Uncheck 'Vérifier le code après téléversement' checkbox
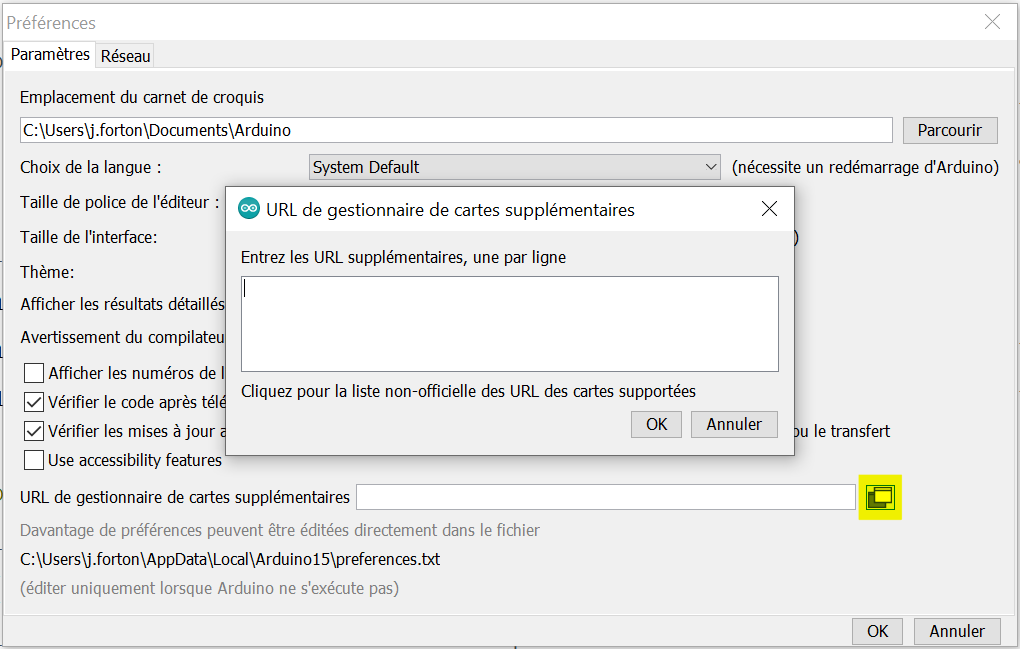 coord(34,403)
